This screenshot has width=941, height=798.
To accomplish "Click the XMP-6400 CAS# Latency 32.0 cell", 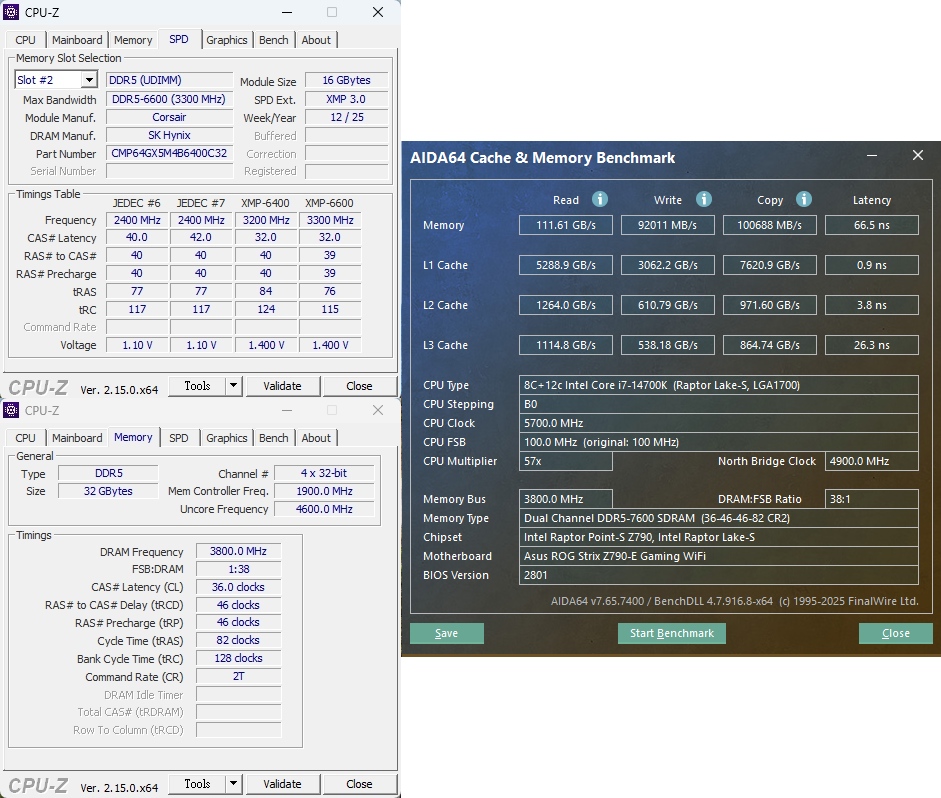I will (x=266, y=237).
